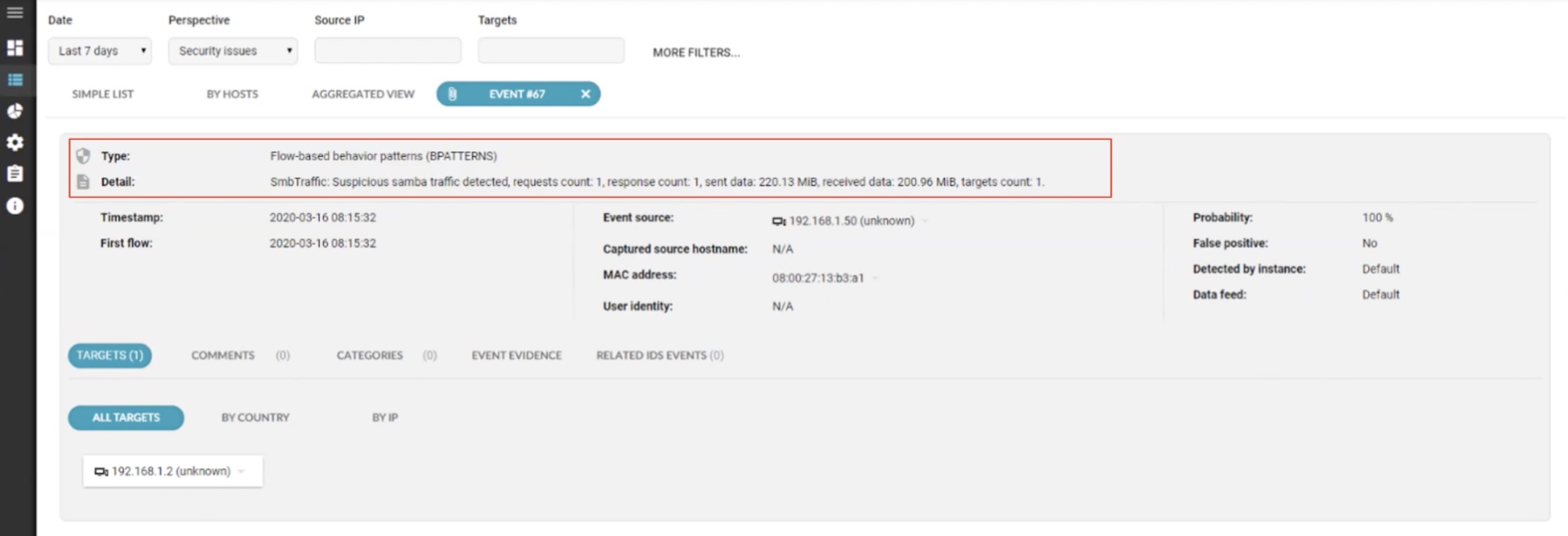Click the attachment clip on Event #67

(x=452, y=94)
